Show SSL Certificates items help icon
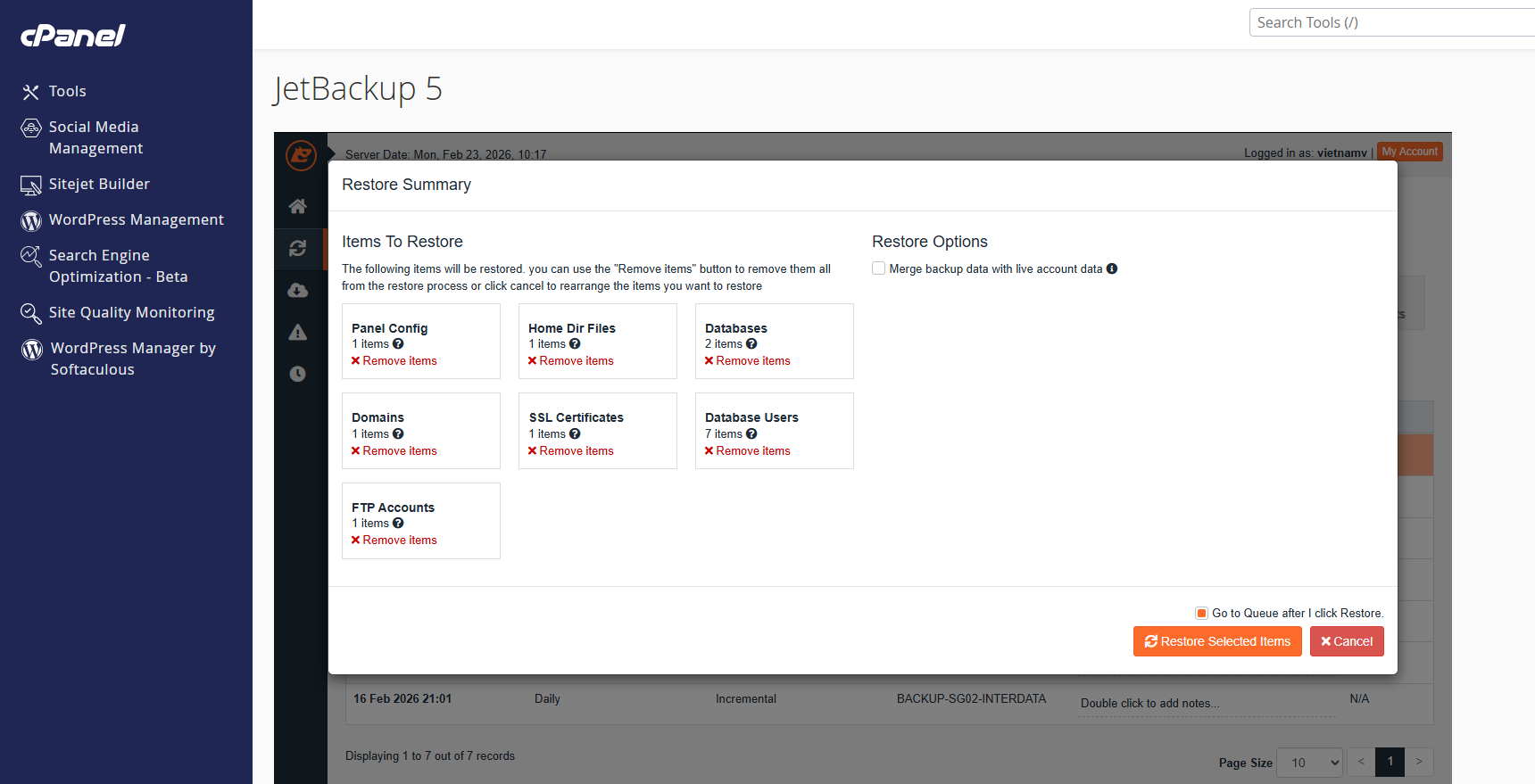The width and height of the screenshot is (1535, 784). (575, 433)
